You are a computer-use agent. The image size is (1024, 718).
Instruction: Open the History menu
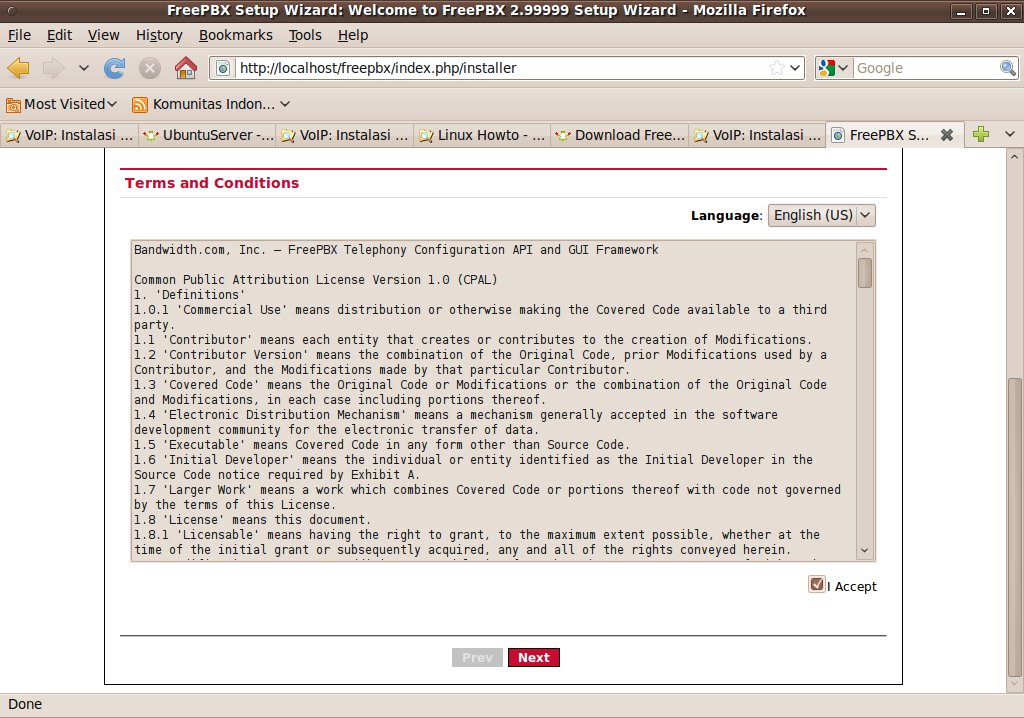point(159,35)
